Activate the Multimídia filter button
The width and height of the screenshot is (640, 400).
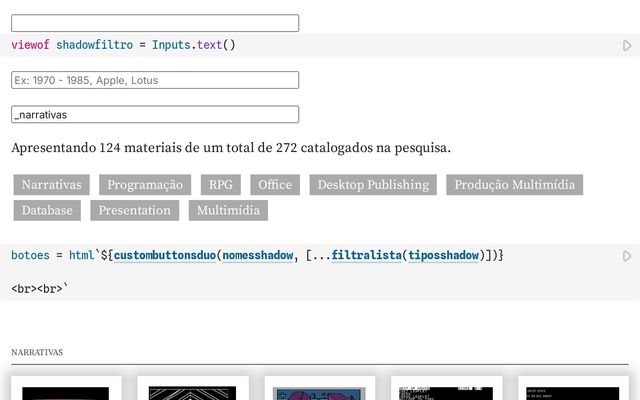[228, 210]
